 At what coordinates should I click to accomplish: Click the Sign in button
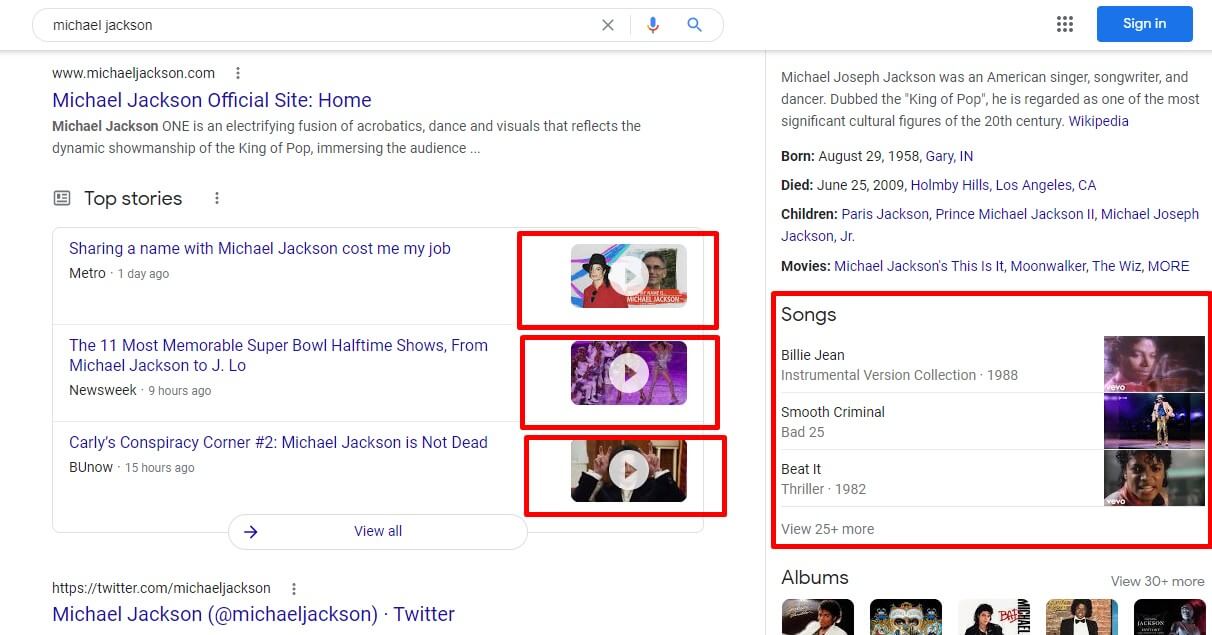pyautogui.click(x=1144, y=24)
